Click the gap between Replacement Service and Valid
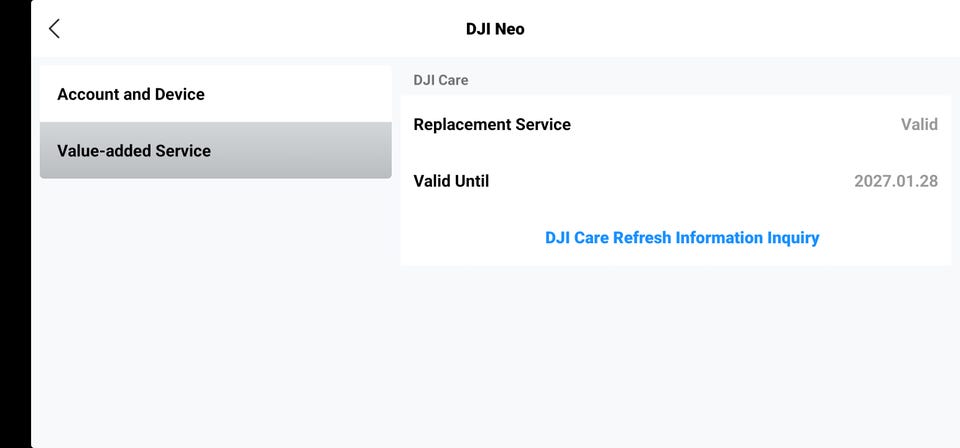 click(x=735, y=124)
